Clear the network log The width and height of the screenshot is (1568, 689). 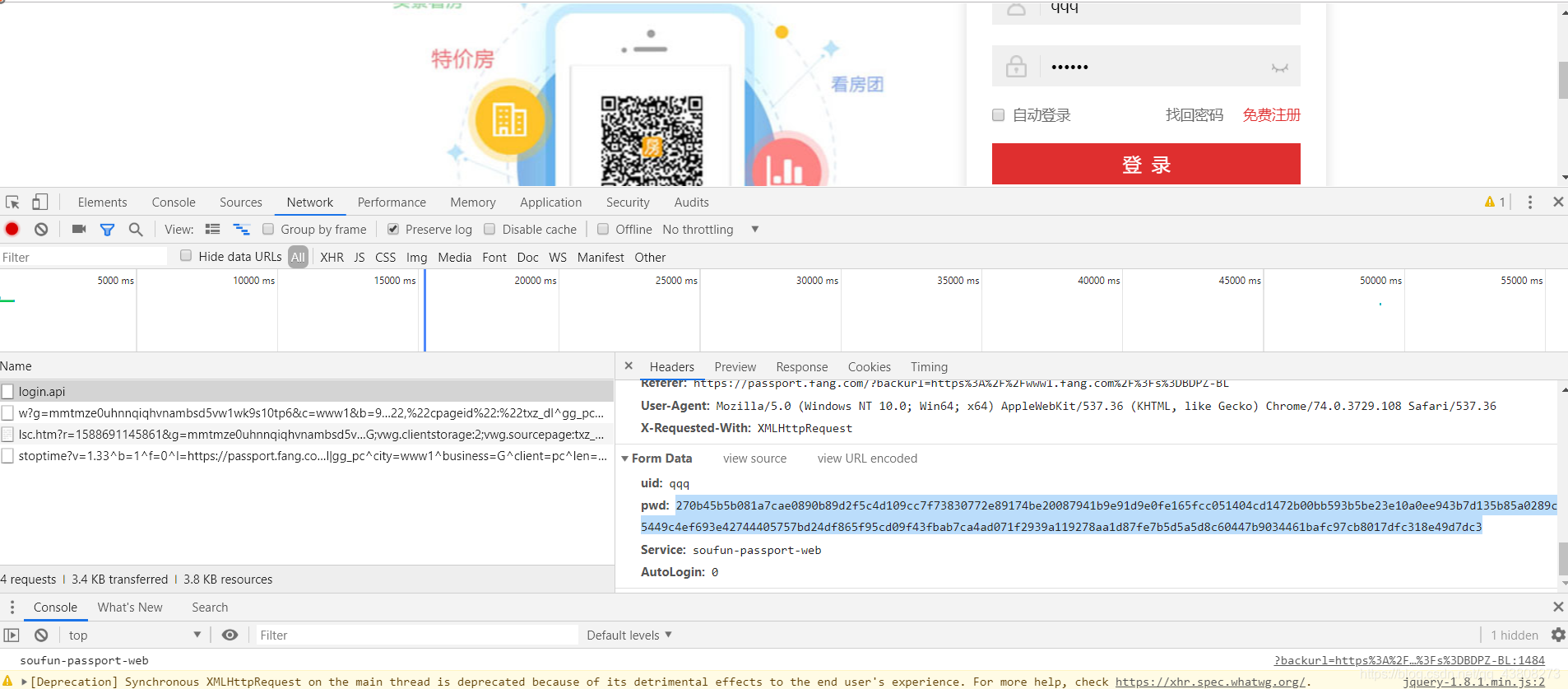point(41,230)
